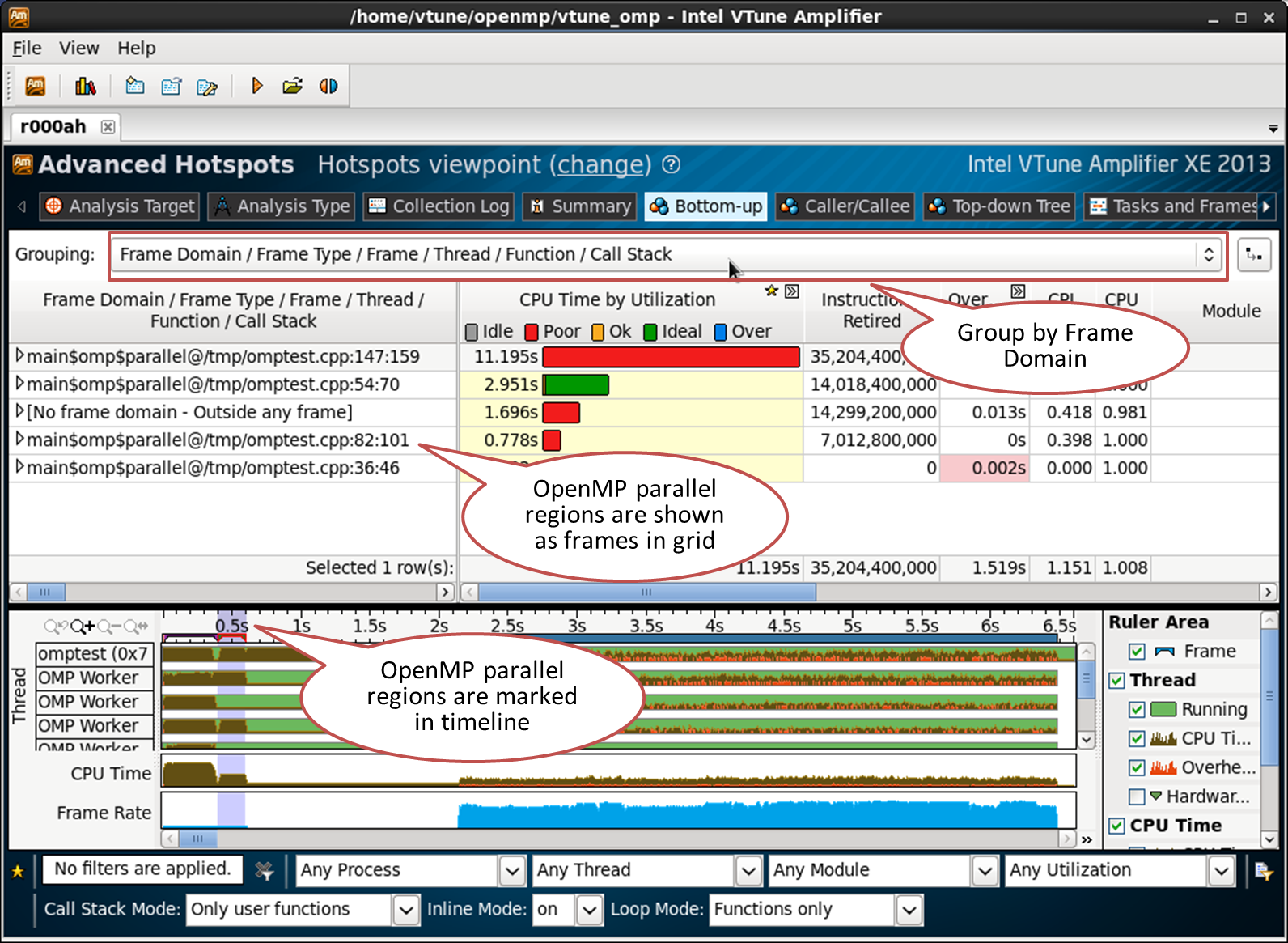Open the Grouping combo box
1288x943 pixels.
coord(666,255)
